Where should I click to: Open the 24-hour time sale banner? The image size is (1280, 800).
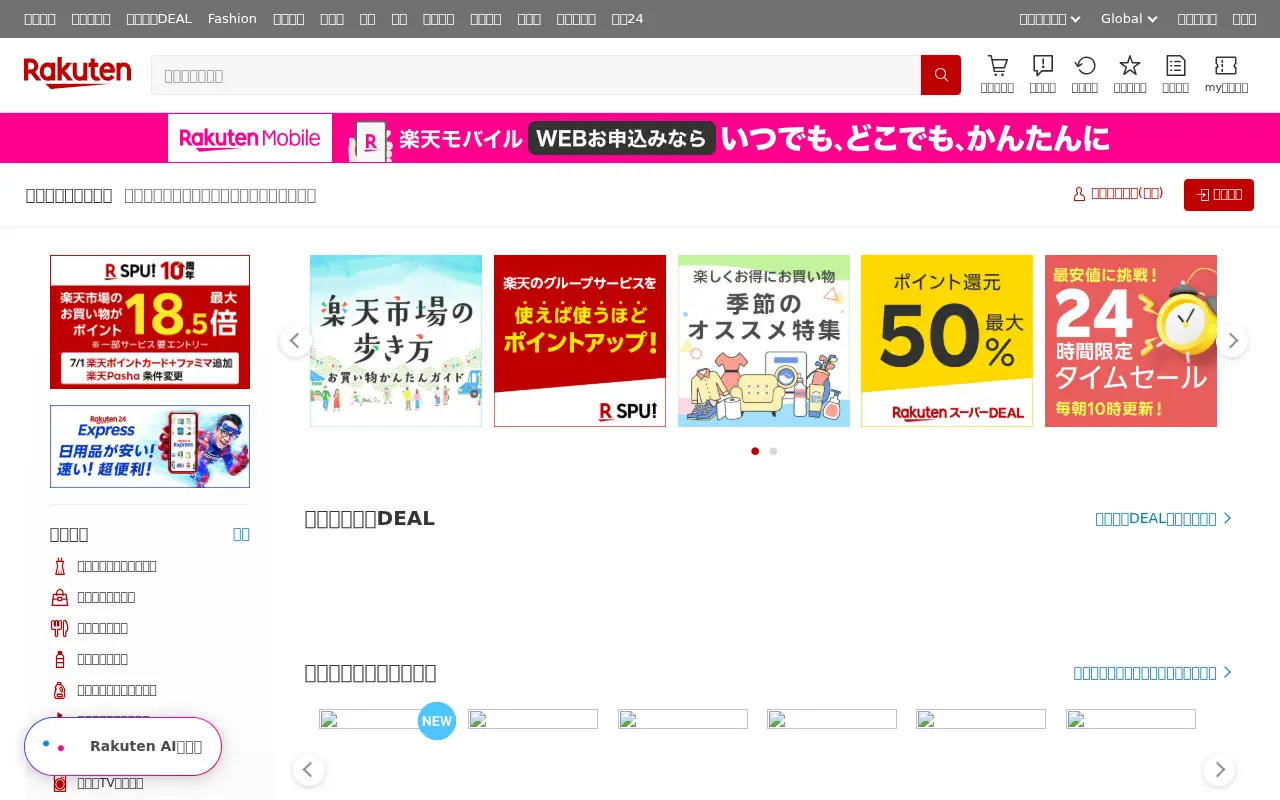click(1131, 341)
